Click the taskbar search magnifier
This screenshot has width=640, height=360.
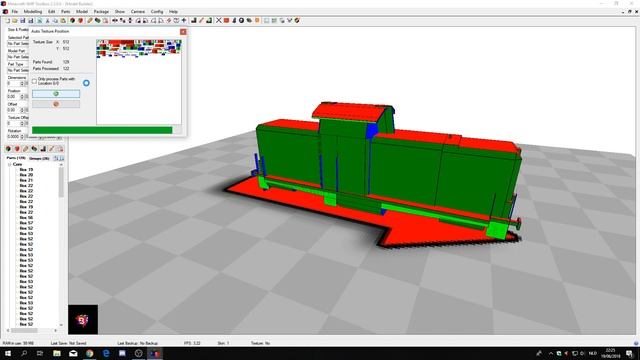tap(24, 353)
